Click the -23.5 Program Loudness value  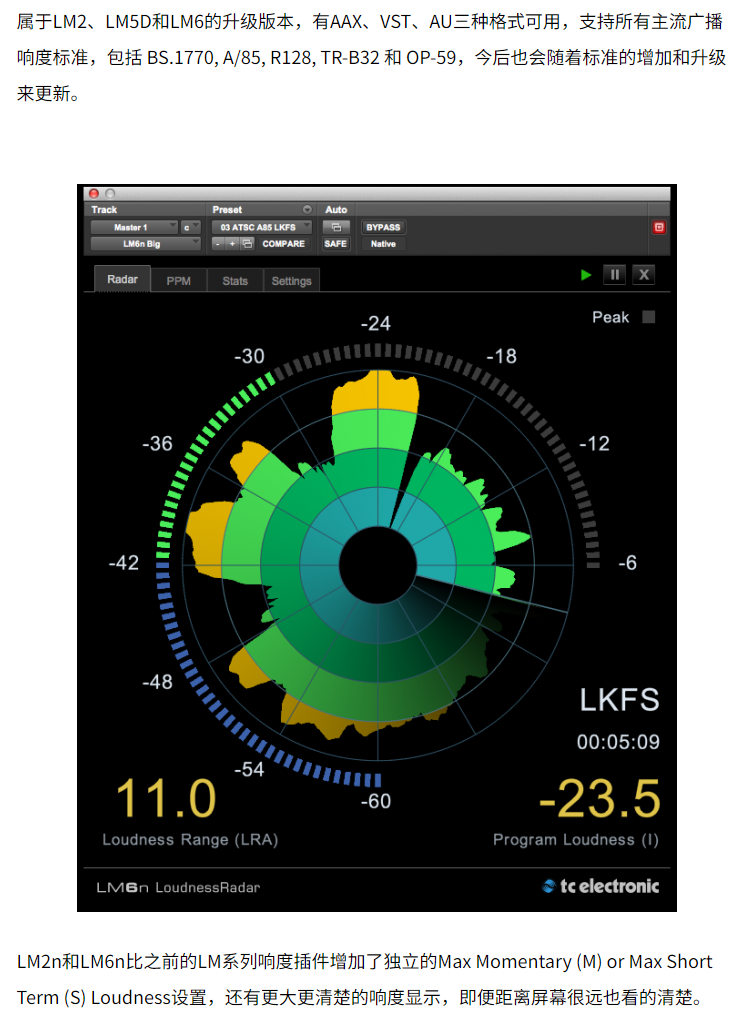click(x=600, y=799)
